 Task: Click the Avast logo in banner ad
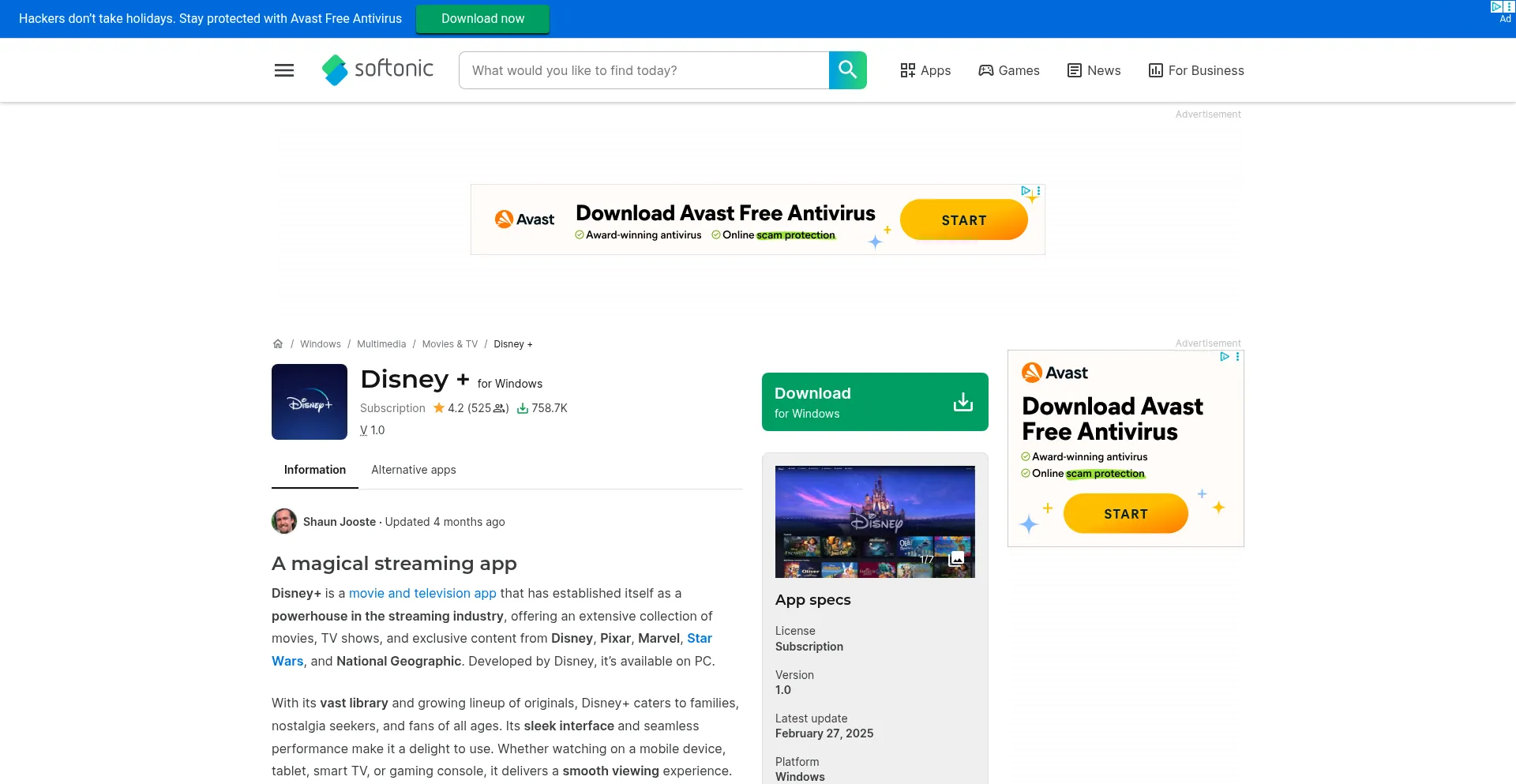pyautogui.click(x=525, y=219)
